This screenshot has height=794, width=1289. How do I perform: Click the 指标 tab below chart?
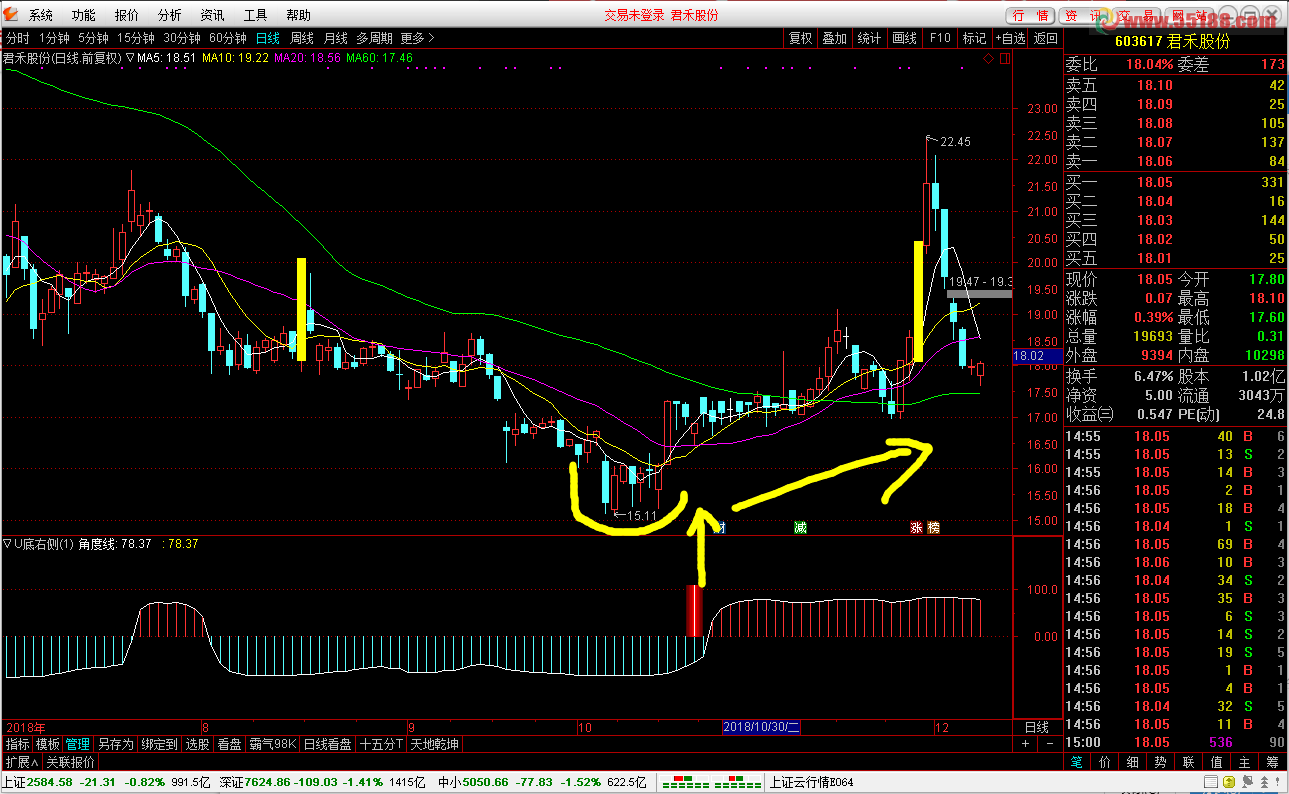[x=17, y=744]
